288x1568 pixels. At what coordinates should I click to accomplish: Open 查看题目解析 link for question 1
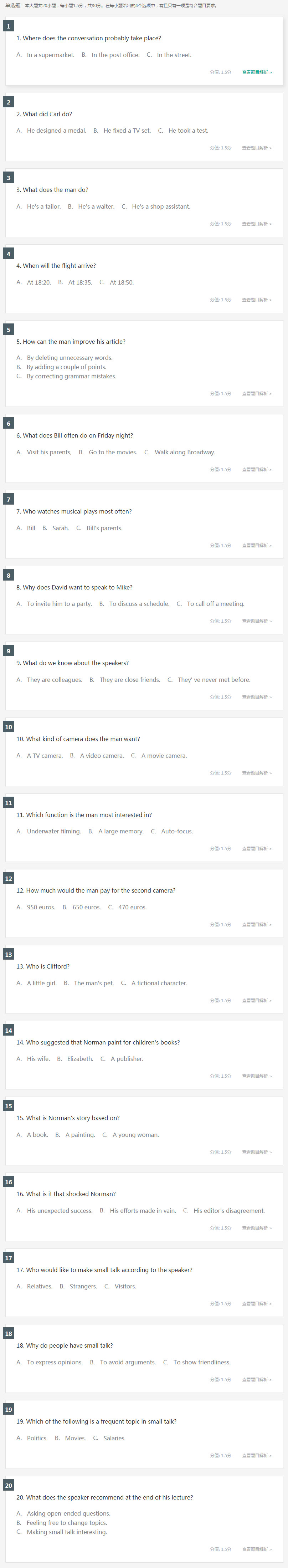(x=257, y=72)
